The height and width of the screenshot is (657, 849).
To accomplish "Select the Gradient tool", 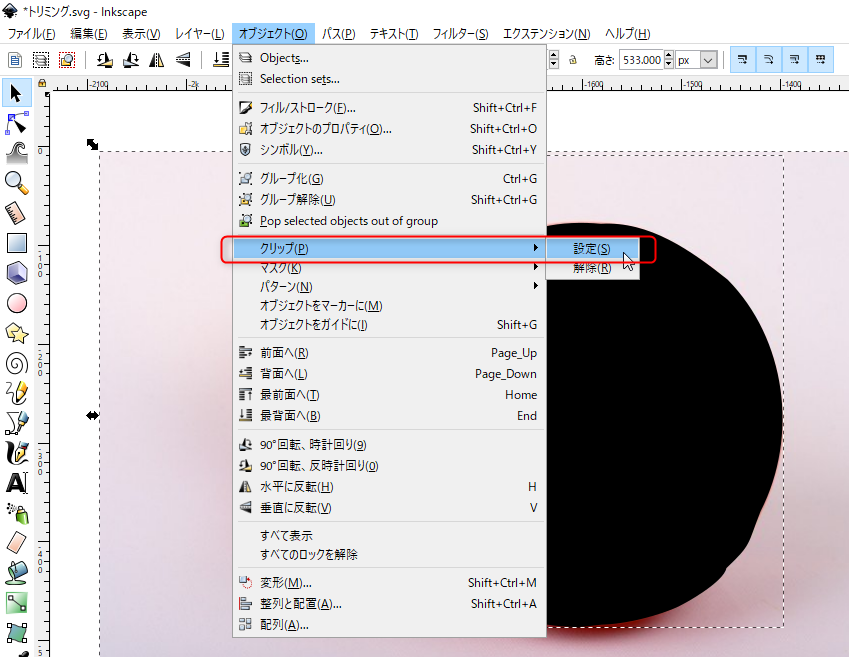I will tap(17, 602).
